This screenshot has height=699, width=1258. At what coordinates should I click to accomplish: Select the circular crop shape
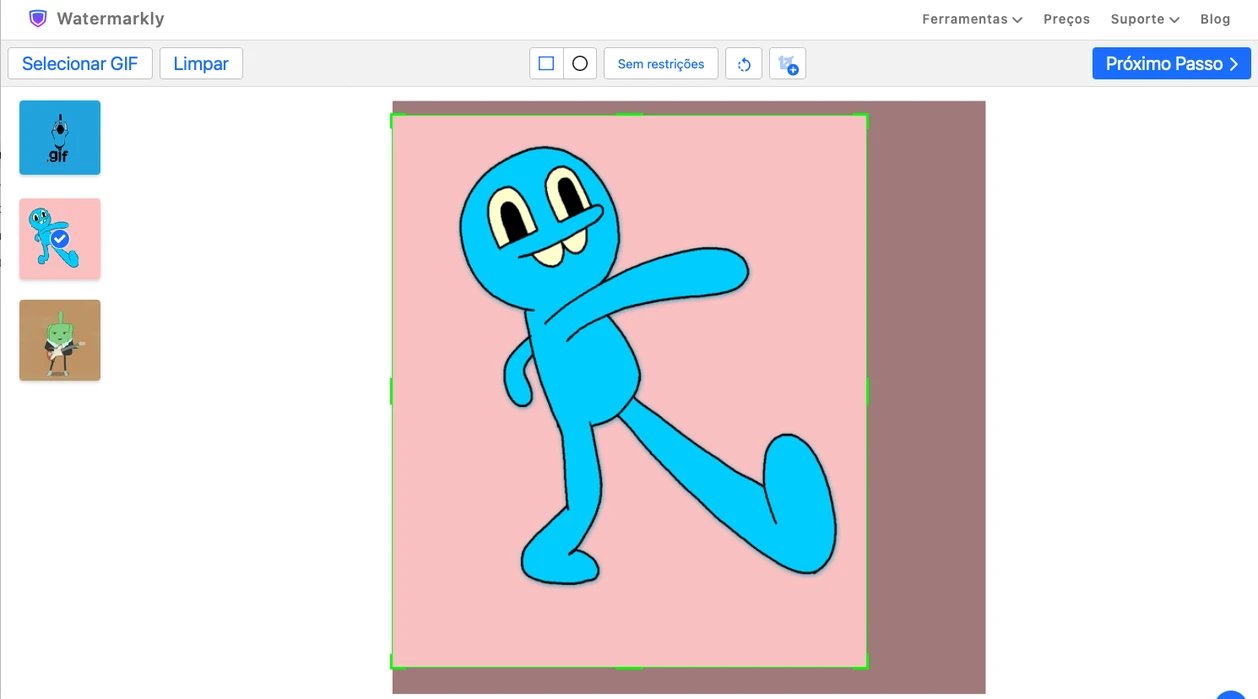(580, 64)
